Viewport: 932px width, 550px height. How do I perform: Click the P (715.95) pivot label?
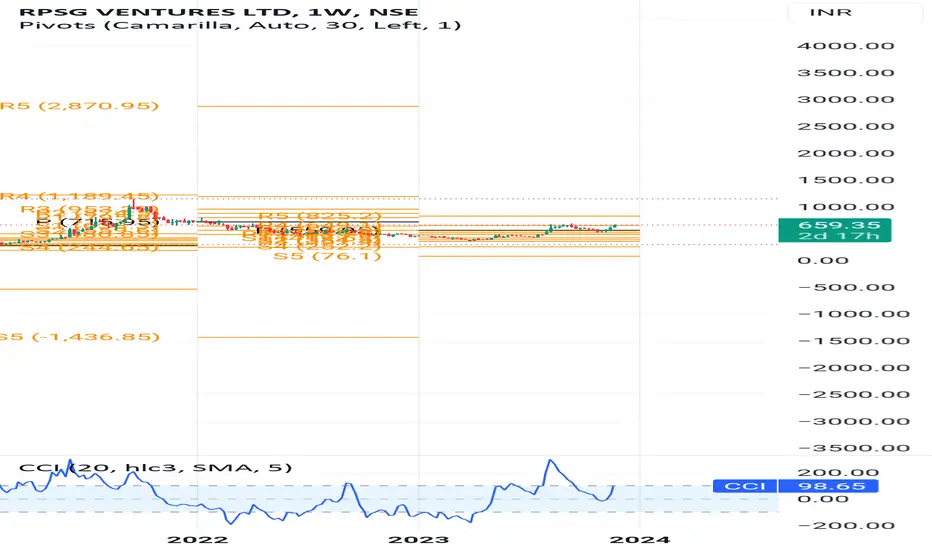click(x=97, y=222)
